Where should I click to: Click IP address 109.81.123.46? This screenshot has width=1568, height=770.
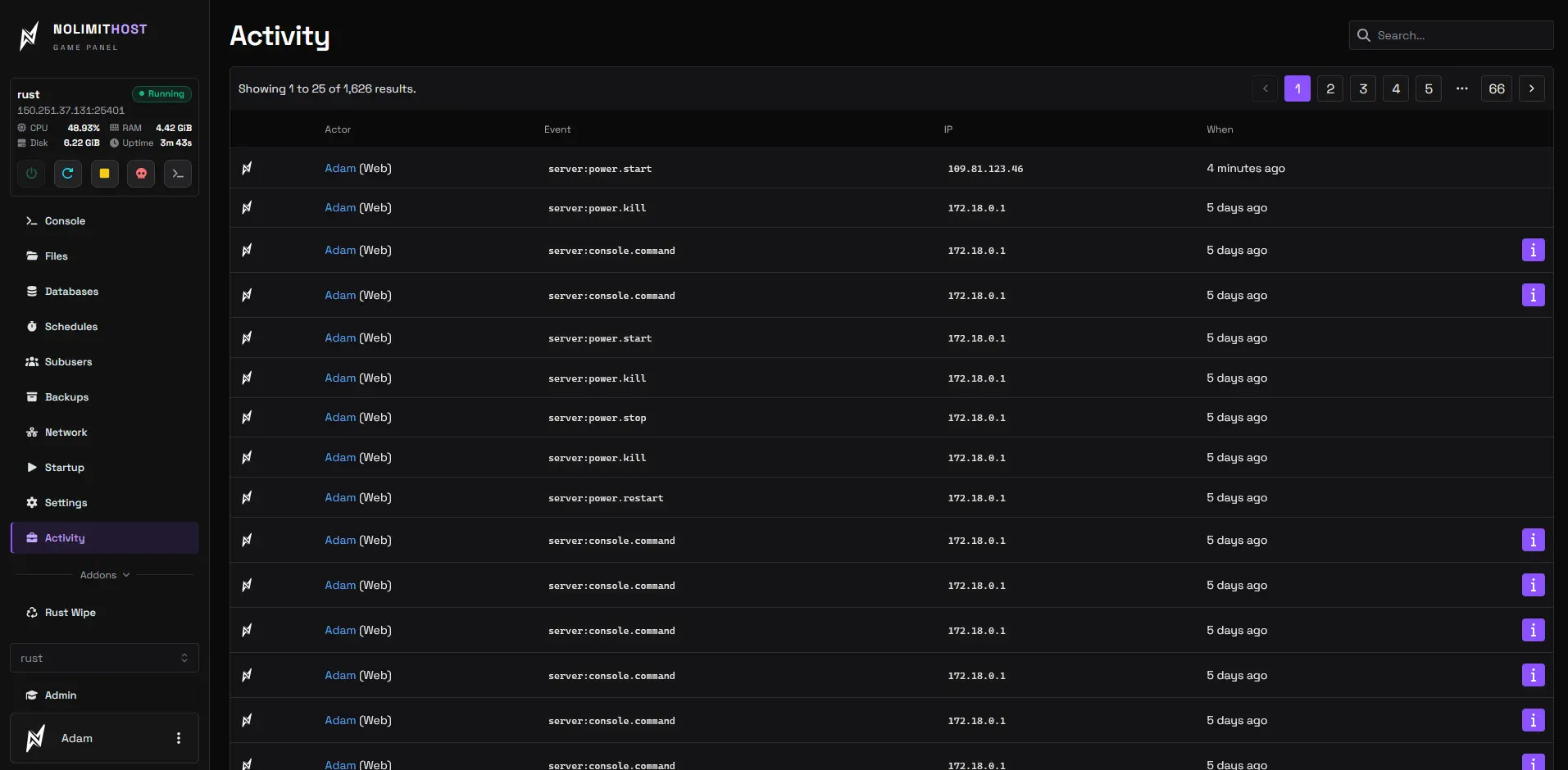pos(985,169)
